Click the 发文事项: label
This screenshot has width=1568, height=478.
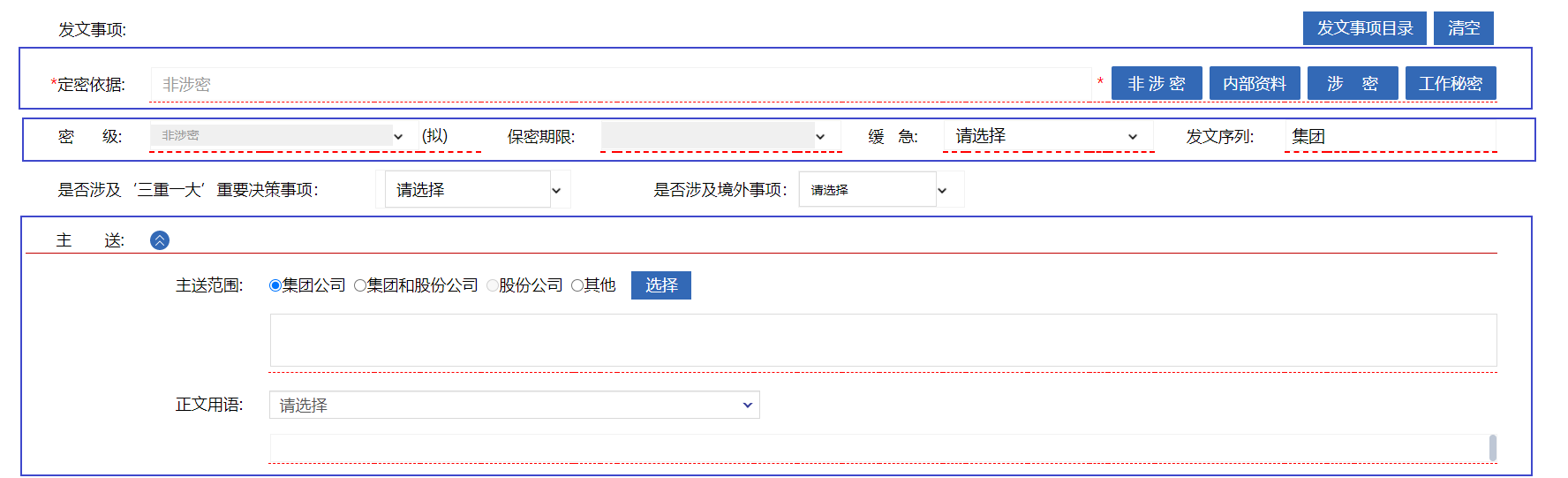(x=93, y=29)
